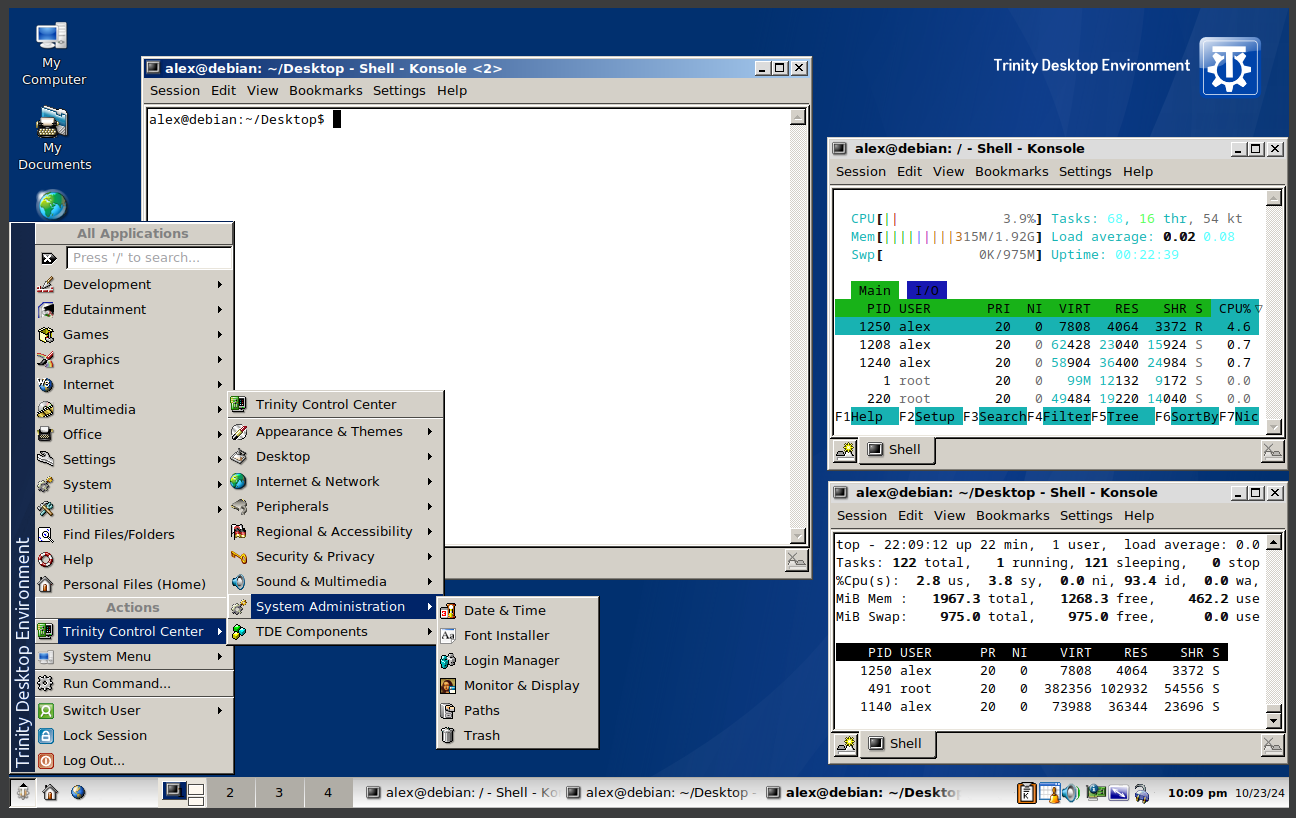The image size is (1296, 818).
Task: Expand the Development applications submenu
Action: coord(107,284)
